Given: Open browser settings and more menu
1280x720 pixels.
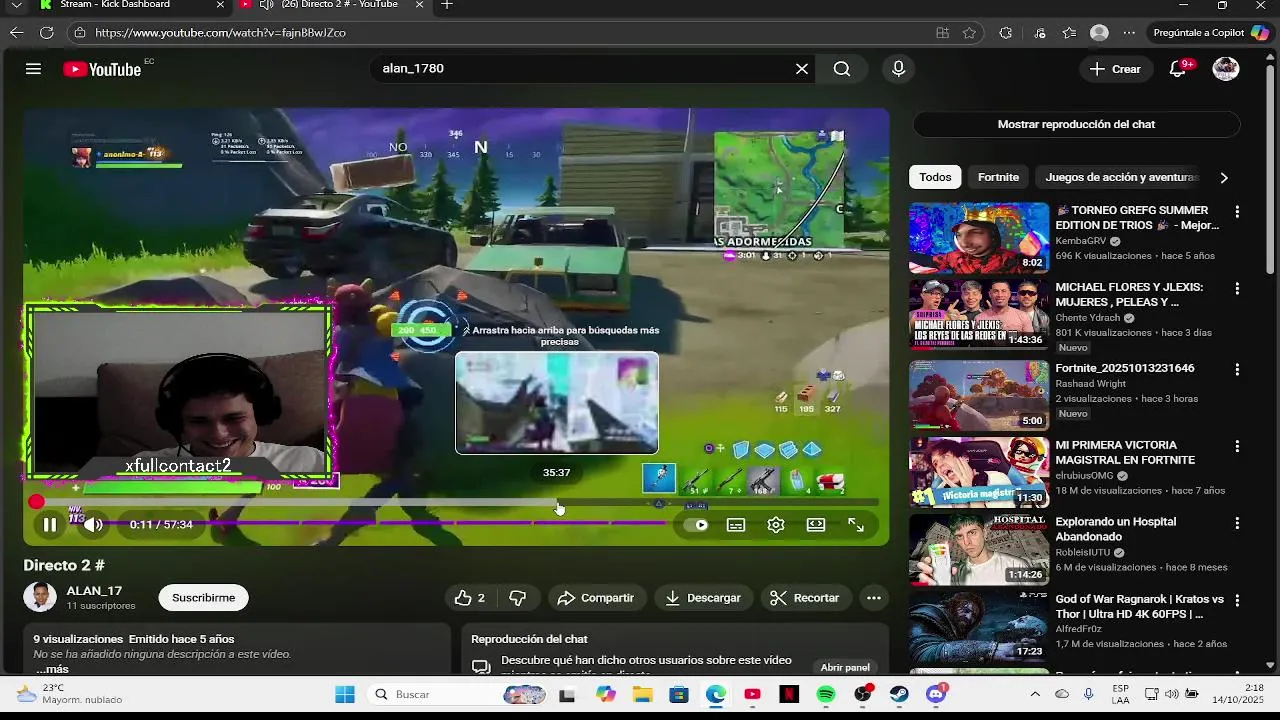Looking at the screenshot, I should [x=1129, y=33].
